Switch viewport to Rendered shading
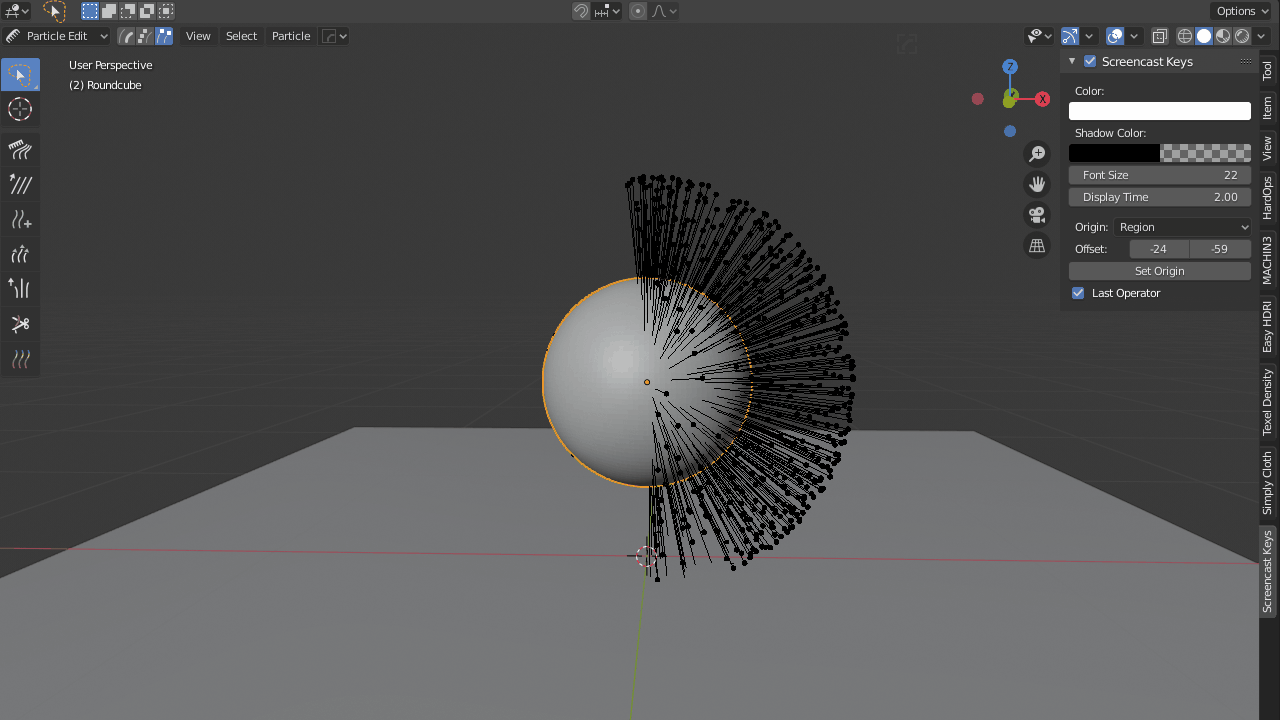 1240,36
